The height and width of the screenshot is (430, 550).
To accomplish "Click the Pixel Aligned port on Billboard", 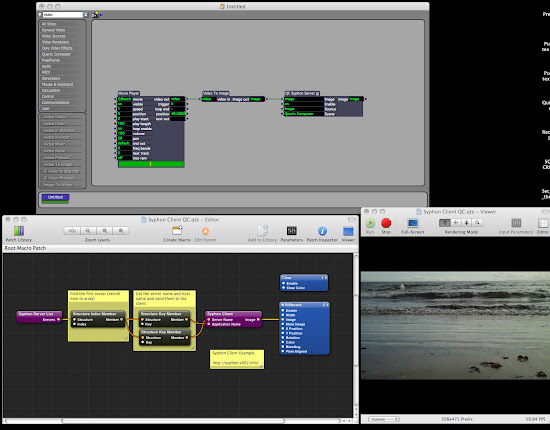I will (283, 351).
